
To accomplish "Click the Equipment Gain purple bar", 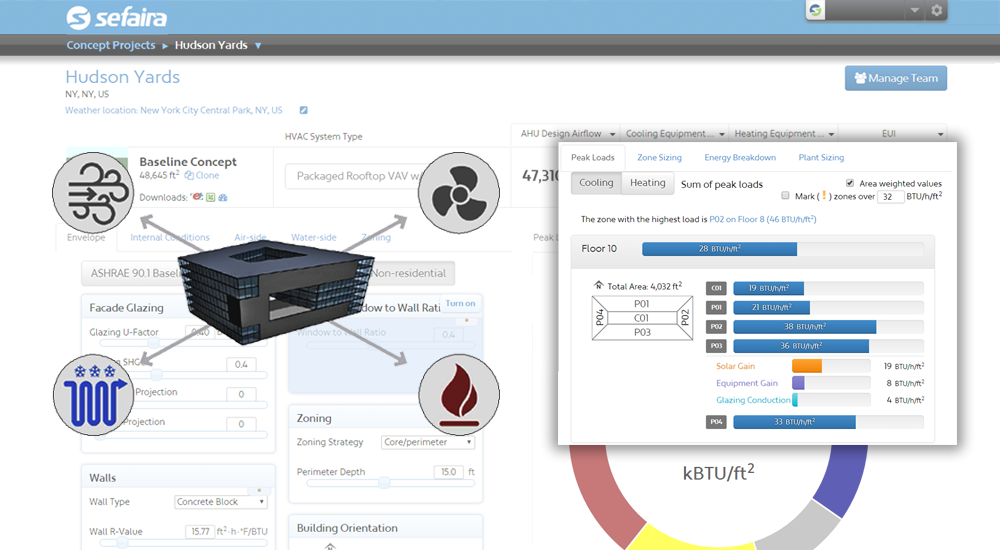I will click(798, 383).
